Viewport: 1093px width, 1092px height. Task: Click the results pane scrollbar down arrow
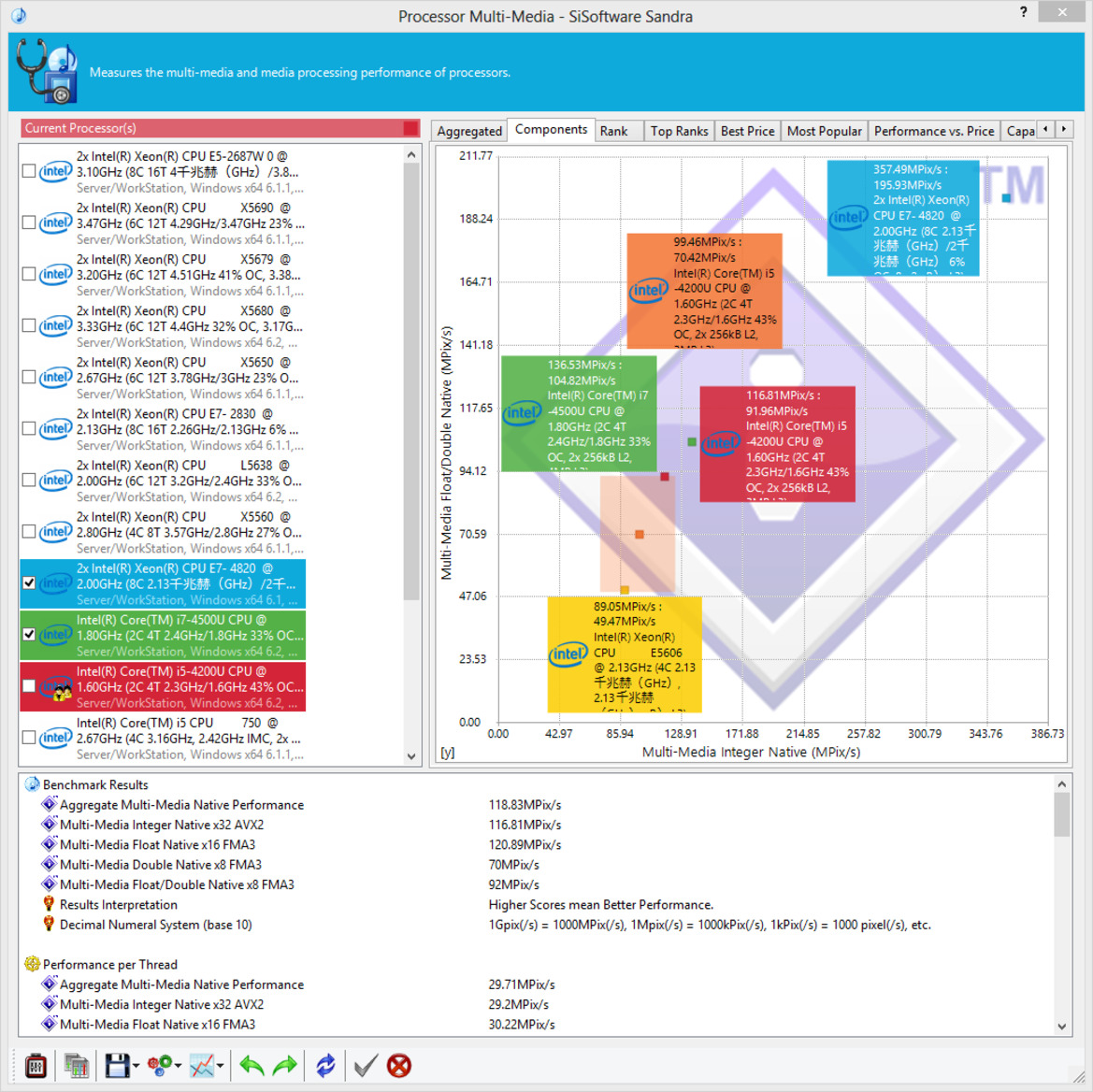pyautogui.click(x=1061, y=1026)
